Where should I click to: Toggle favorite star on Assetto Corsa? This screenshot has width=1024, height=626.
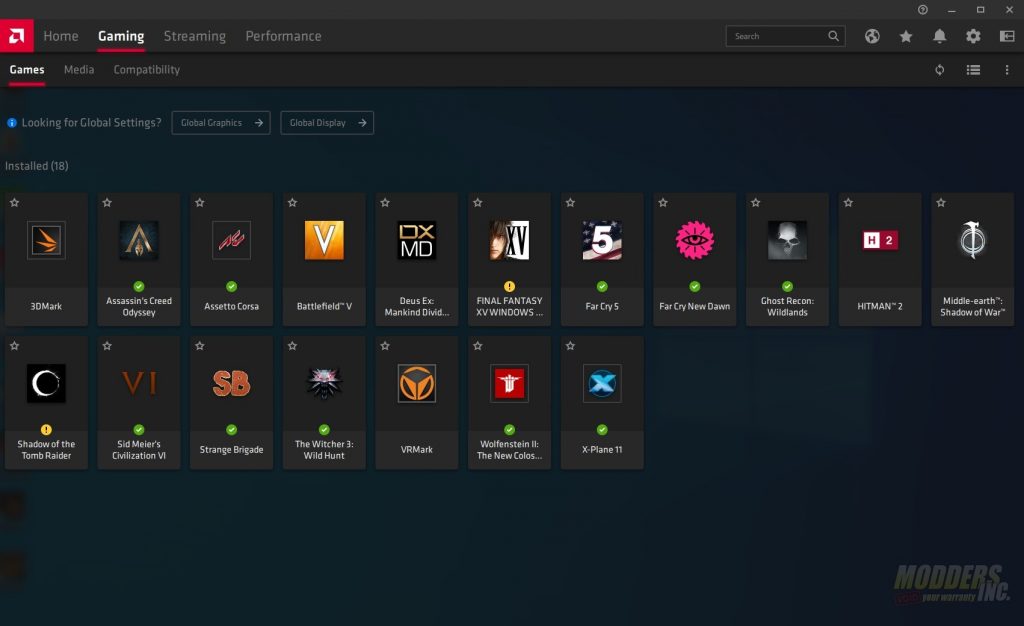(x=200, y=203)
